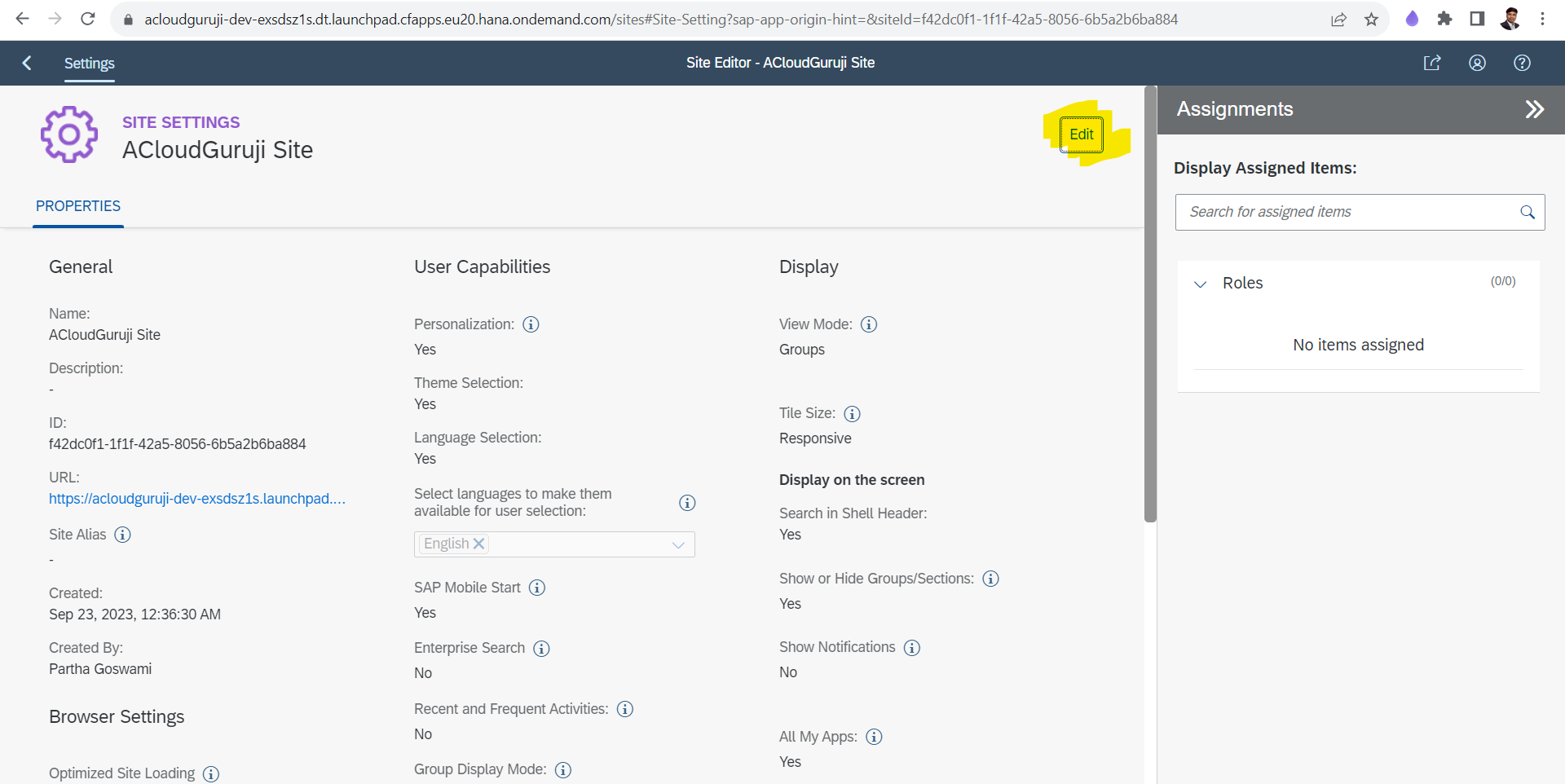The height and width of the screenshot is (784, 1565).
Task: Open the help question mark icon
Action: pyautogui.click(x=1522, y=63)
